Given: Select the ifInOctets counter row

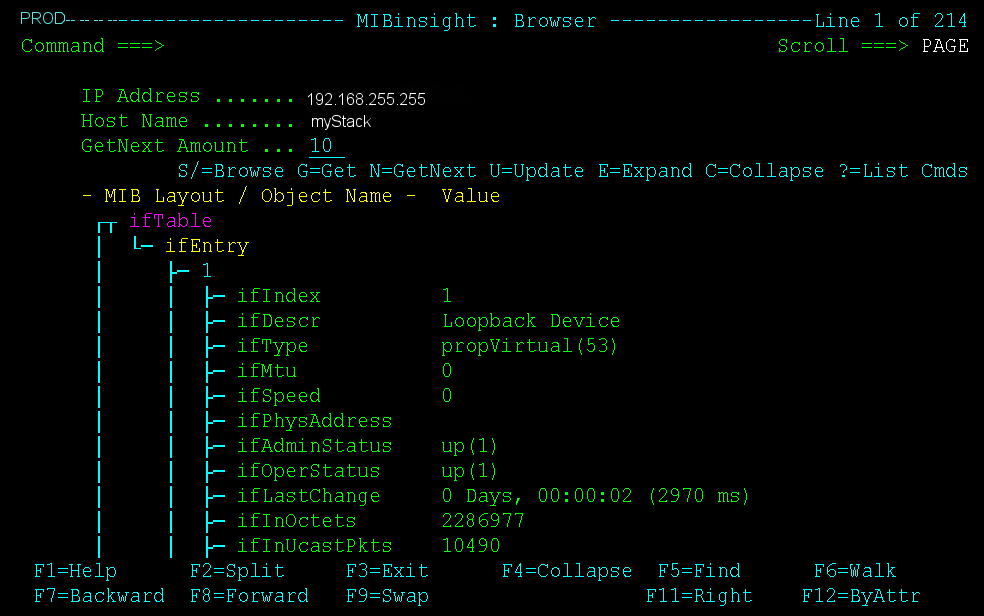Looking at the screenshot, I should tap(295, 520).
